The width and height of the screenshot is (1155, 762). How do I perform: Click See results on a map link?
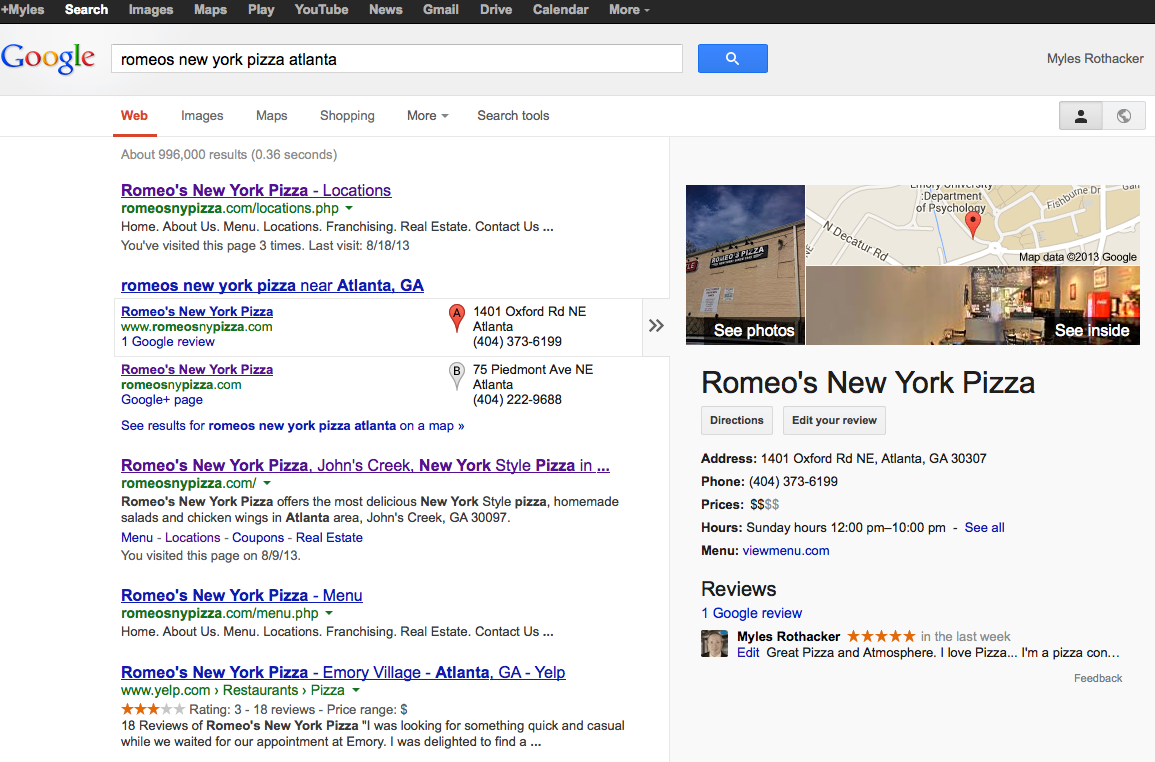(292, 426)
